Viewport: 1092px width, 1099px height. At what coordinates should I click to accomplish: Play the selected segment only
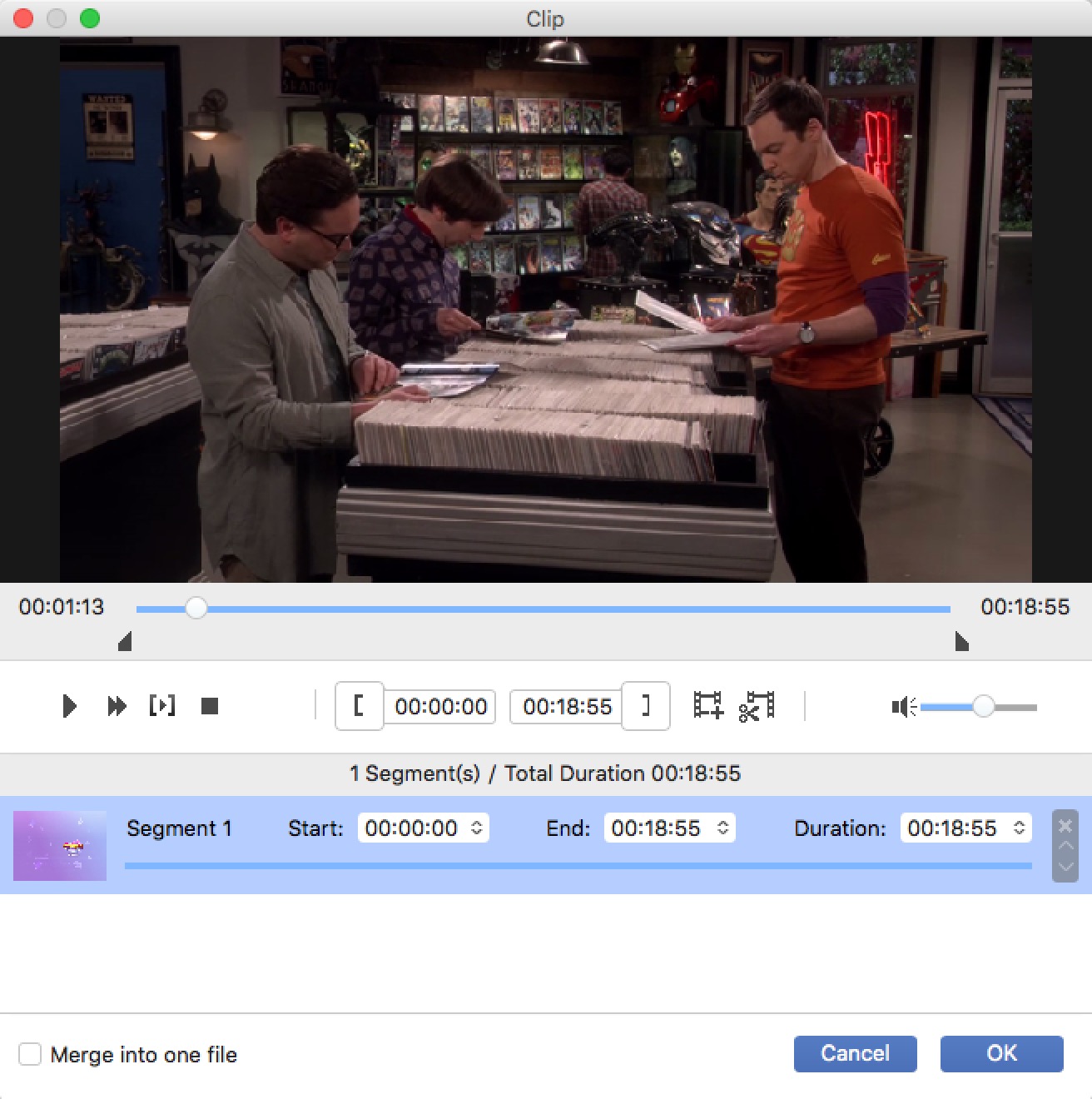click(x=162, y=706)
